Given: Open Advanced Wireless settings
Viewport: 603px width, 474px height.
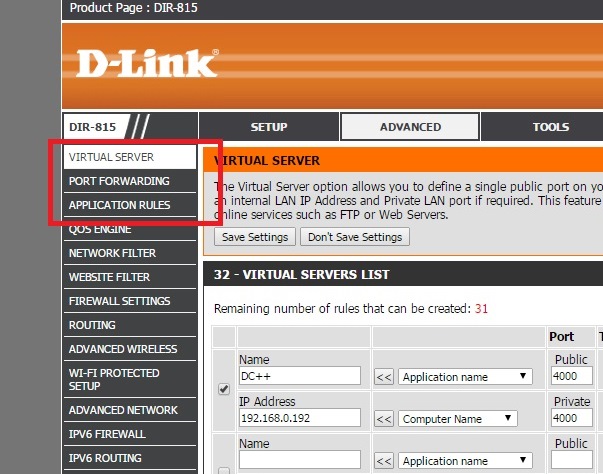Looking at the screenshot, I should pyautogui.click(x=122, y=349).
